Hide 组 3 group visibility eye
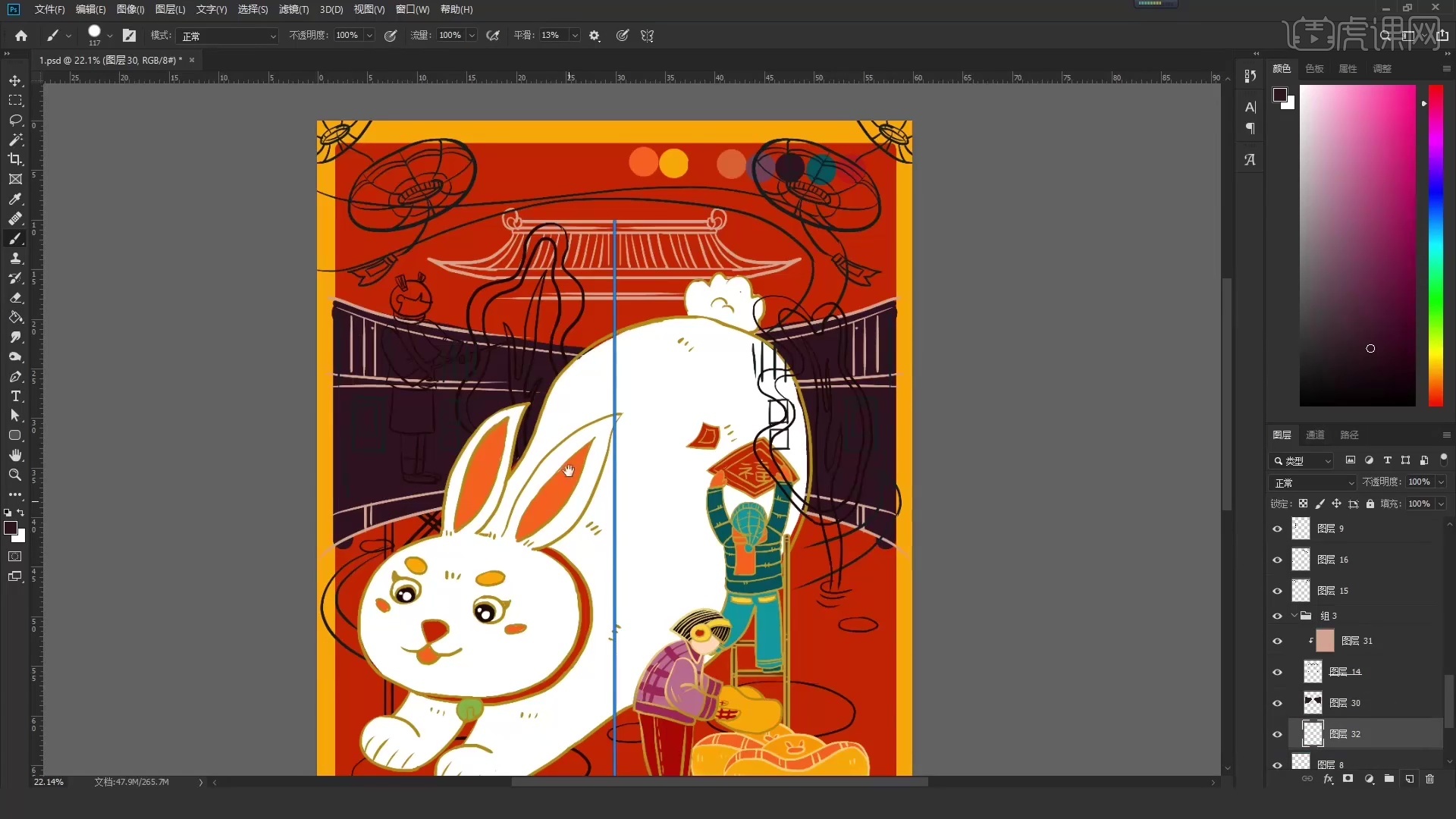This screenshot has width=1456, height=819. coord(1277,616)
